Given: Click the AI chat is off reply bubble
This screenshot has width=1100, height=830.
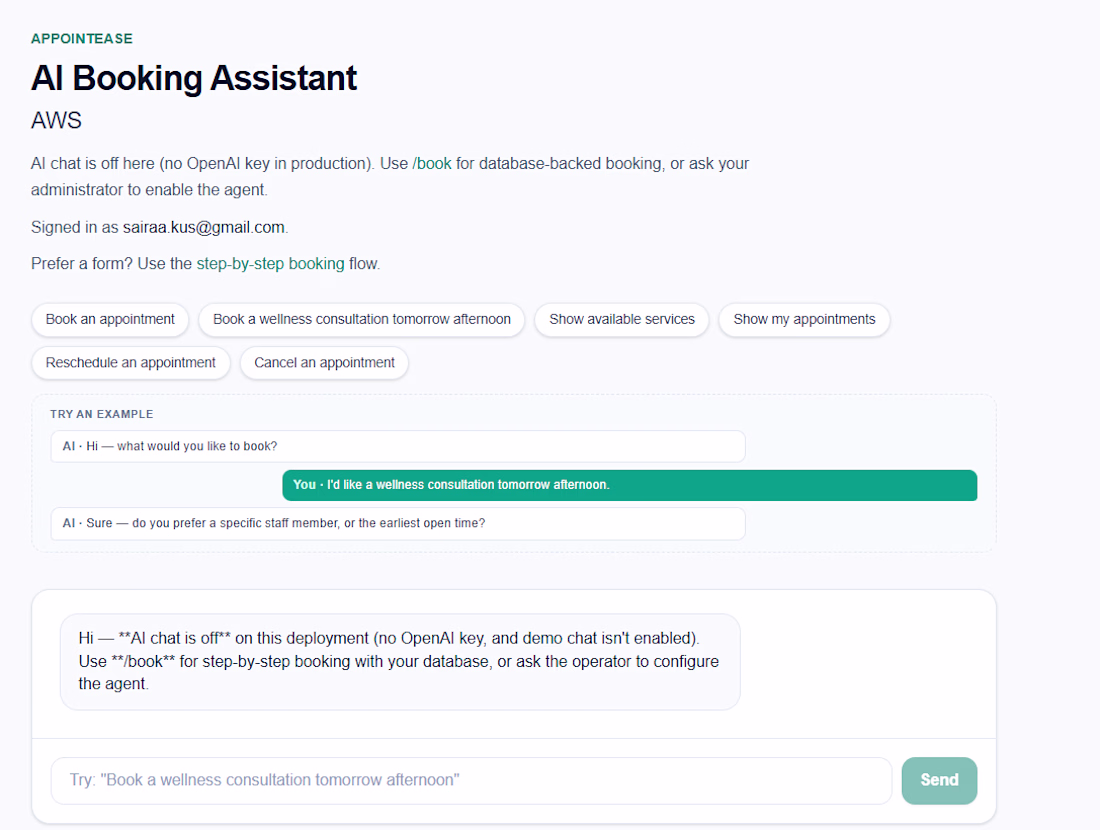Looking at the screenshot, I should [x=400, y=662].
